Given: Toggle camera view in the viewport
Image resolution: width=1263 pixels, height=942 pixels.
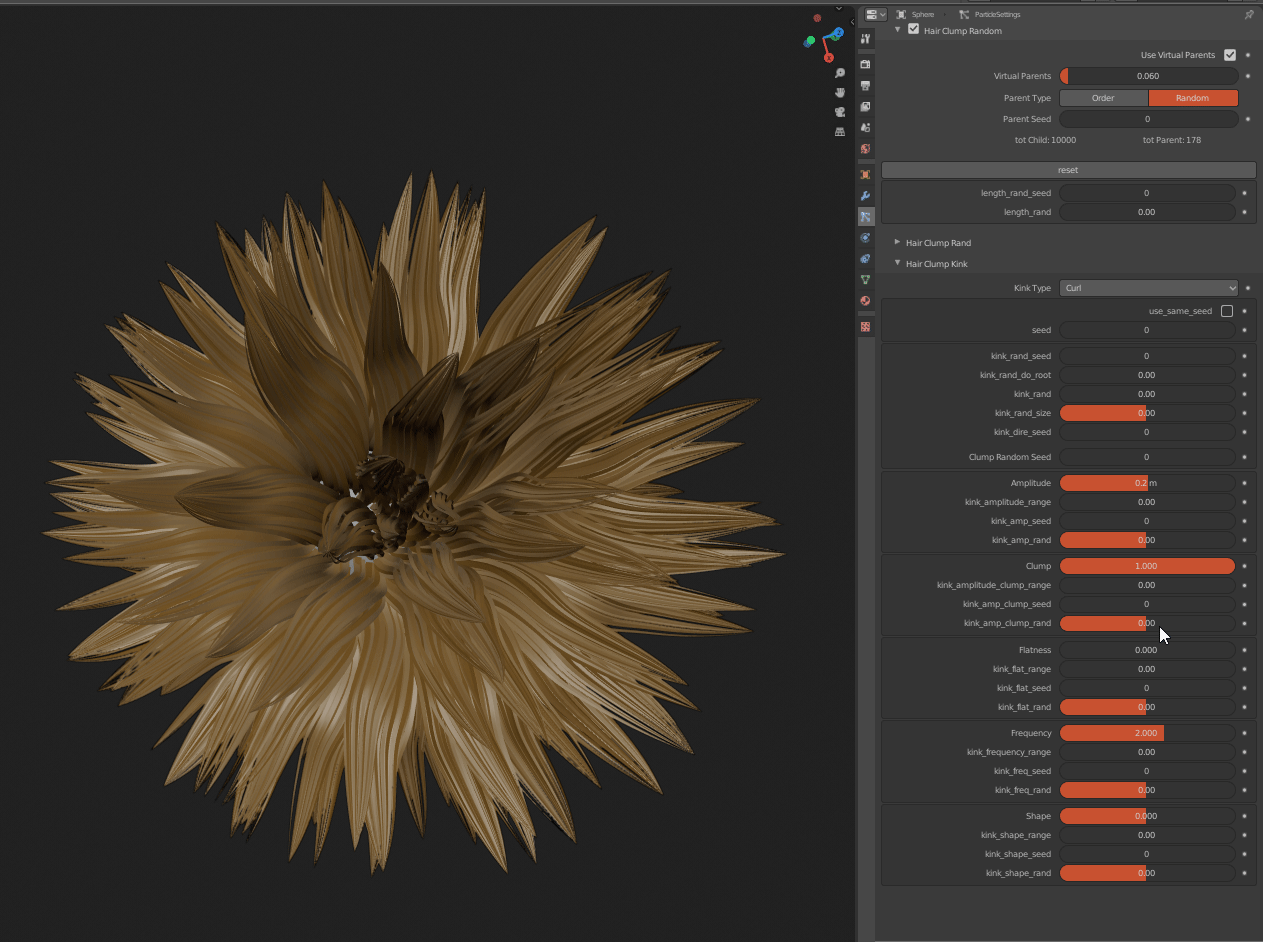Looking at the screenshot, I should tap(840, 111).
